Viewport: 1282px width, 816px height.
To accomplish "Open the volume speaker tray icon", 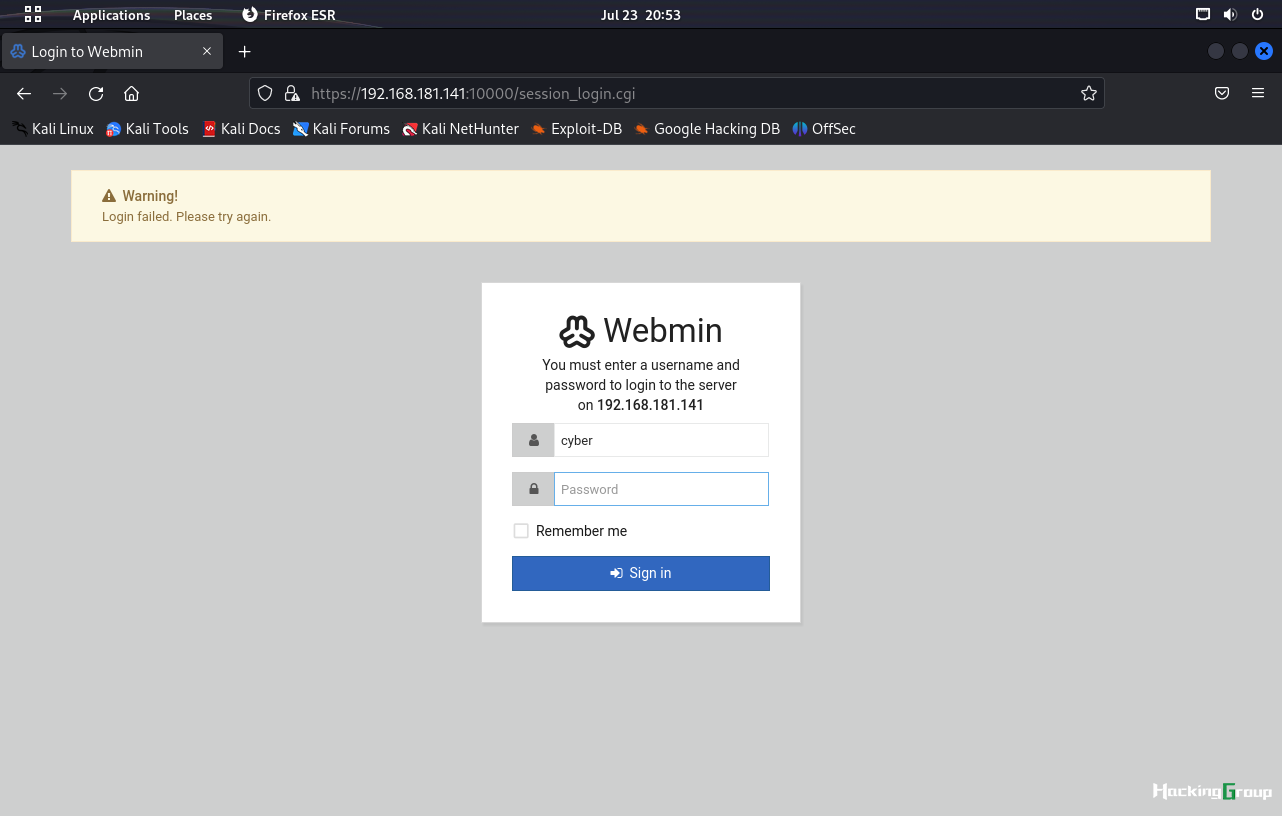I will point(1230,15).
